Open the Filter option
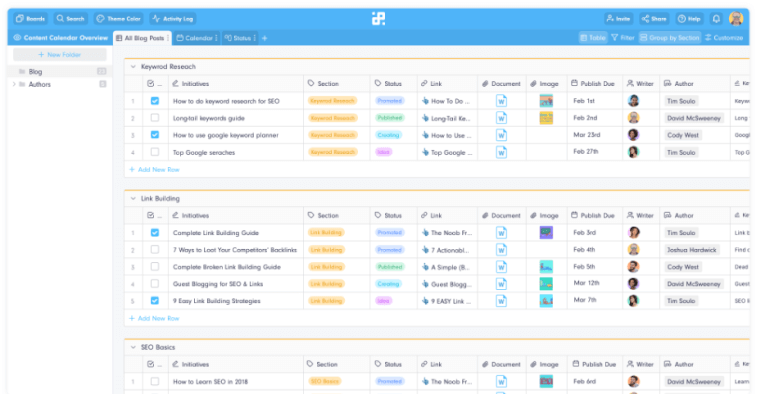This screenshot has width=770, height=394. [x=623, y=38]
